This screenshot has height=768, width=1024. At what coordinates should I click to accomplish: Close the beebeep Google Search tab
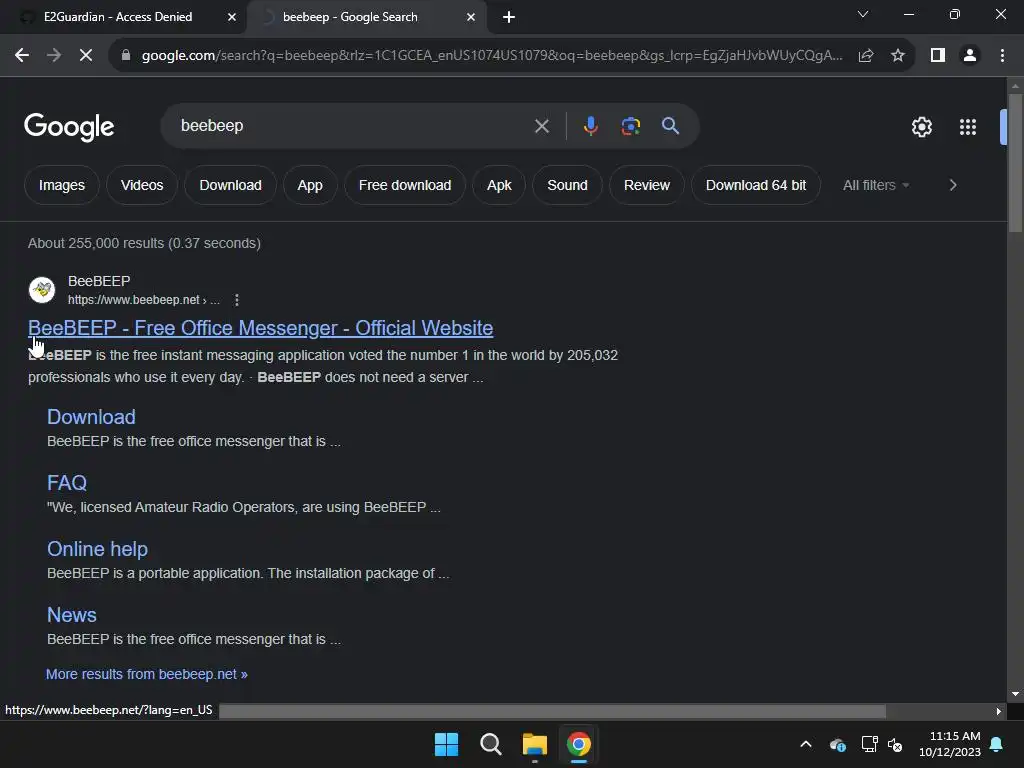point(471,17)
